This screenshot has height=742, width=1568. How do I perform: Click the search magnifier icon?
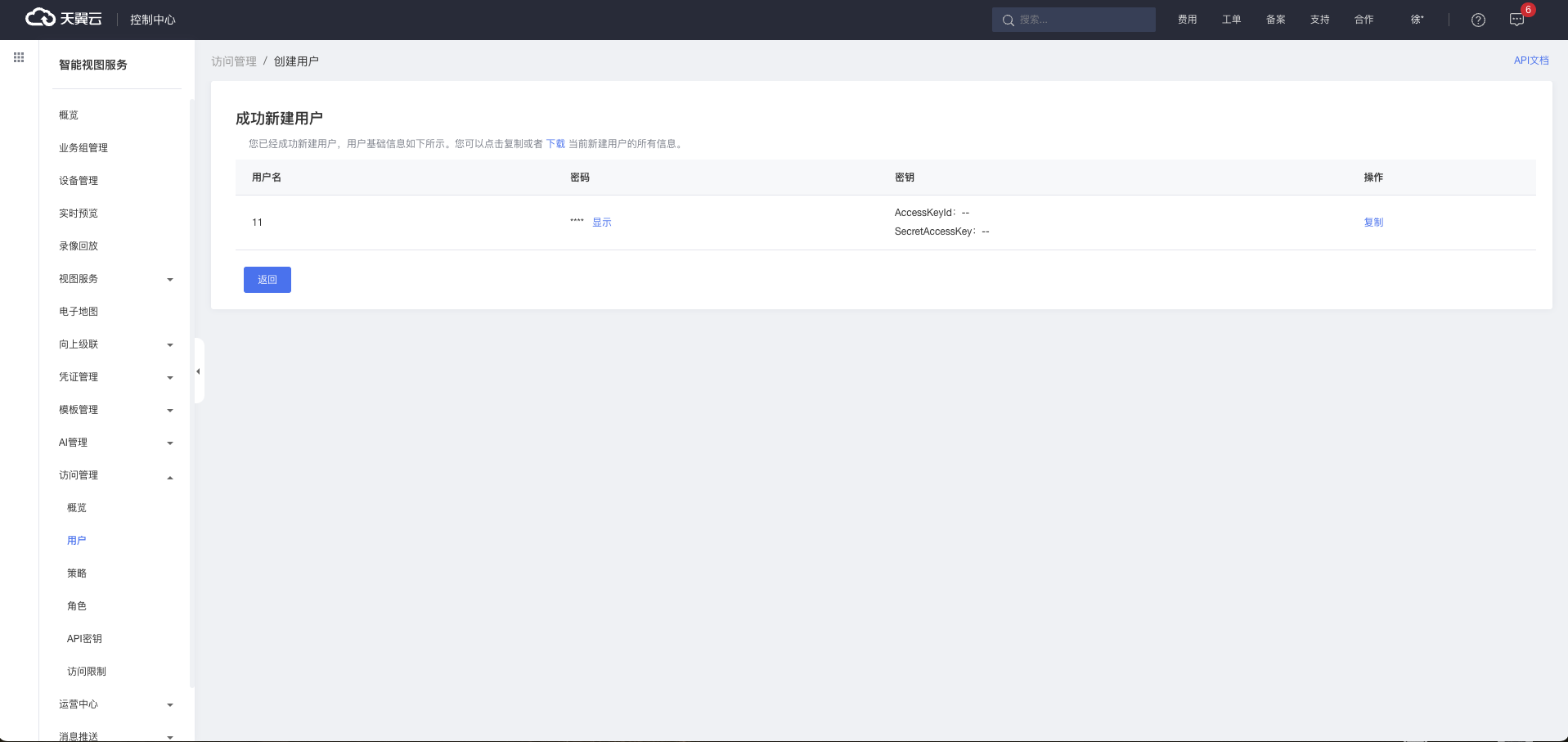[x=1008, y=20]
